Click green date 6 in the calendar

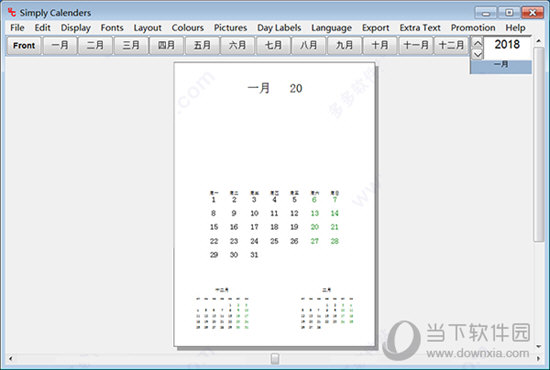click(x=314, y=200)
